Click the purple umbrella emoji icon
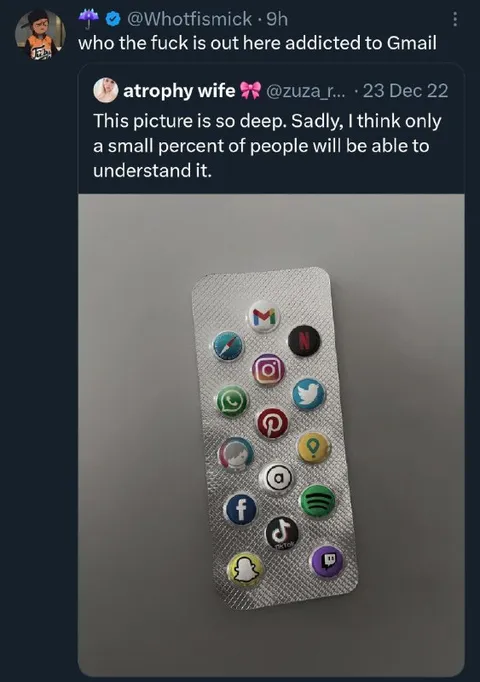This screenshot has height=682, width=480. coord(89,19)
